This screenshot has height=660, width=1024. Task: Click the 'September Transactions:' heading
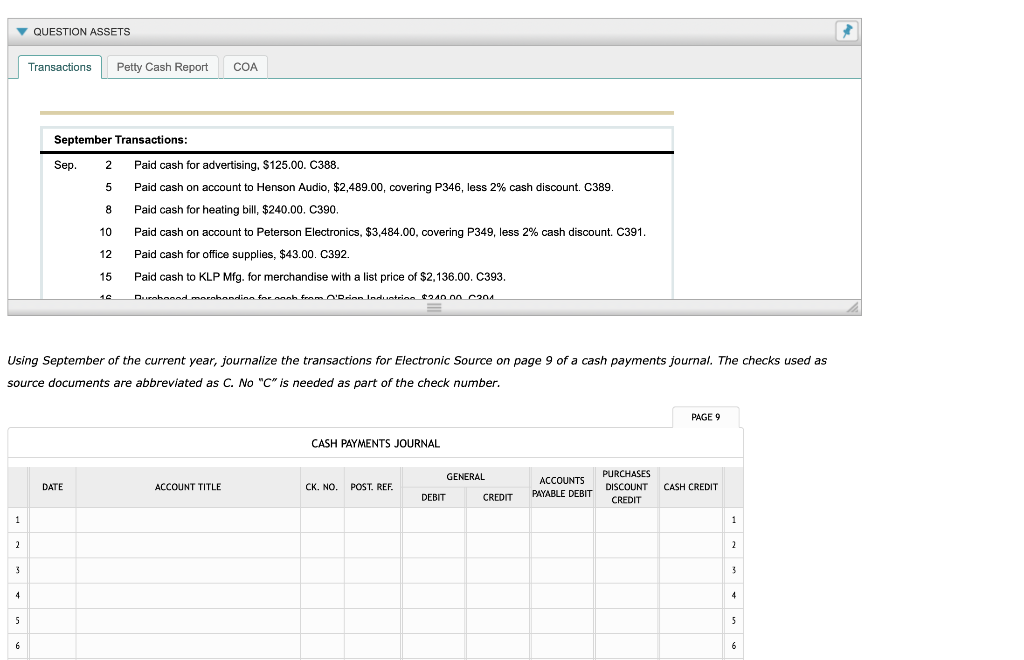pos(121,140)
